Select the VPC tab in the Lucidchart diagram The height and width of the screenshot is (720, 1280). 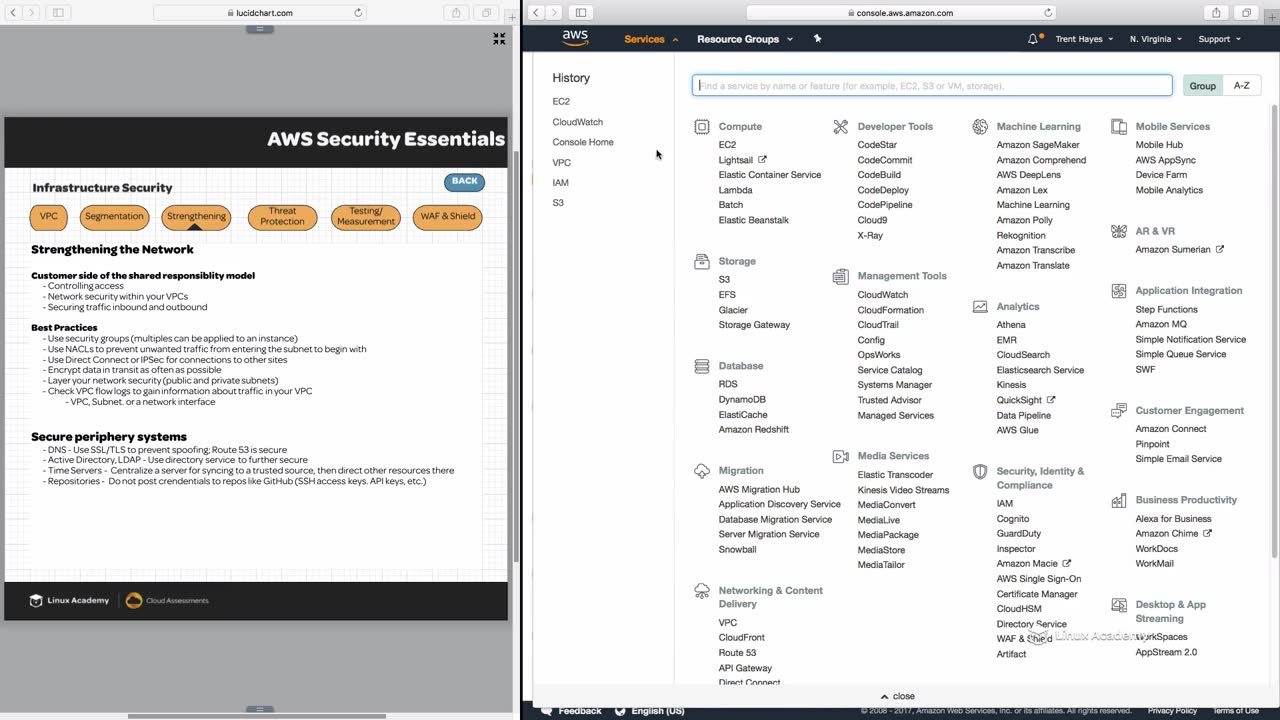(49, 216)
